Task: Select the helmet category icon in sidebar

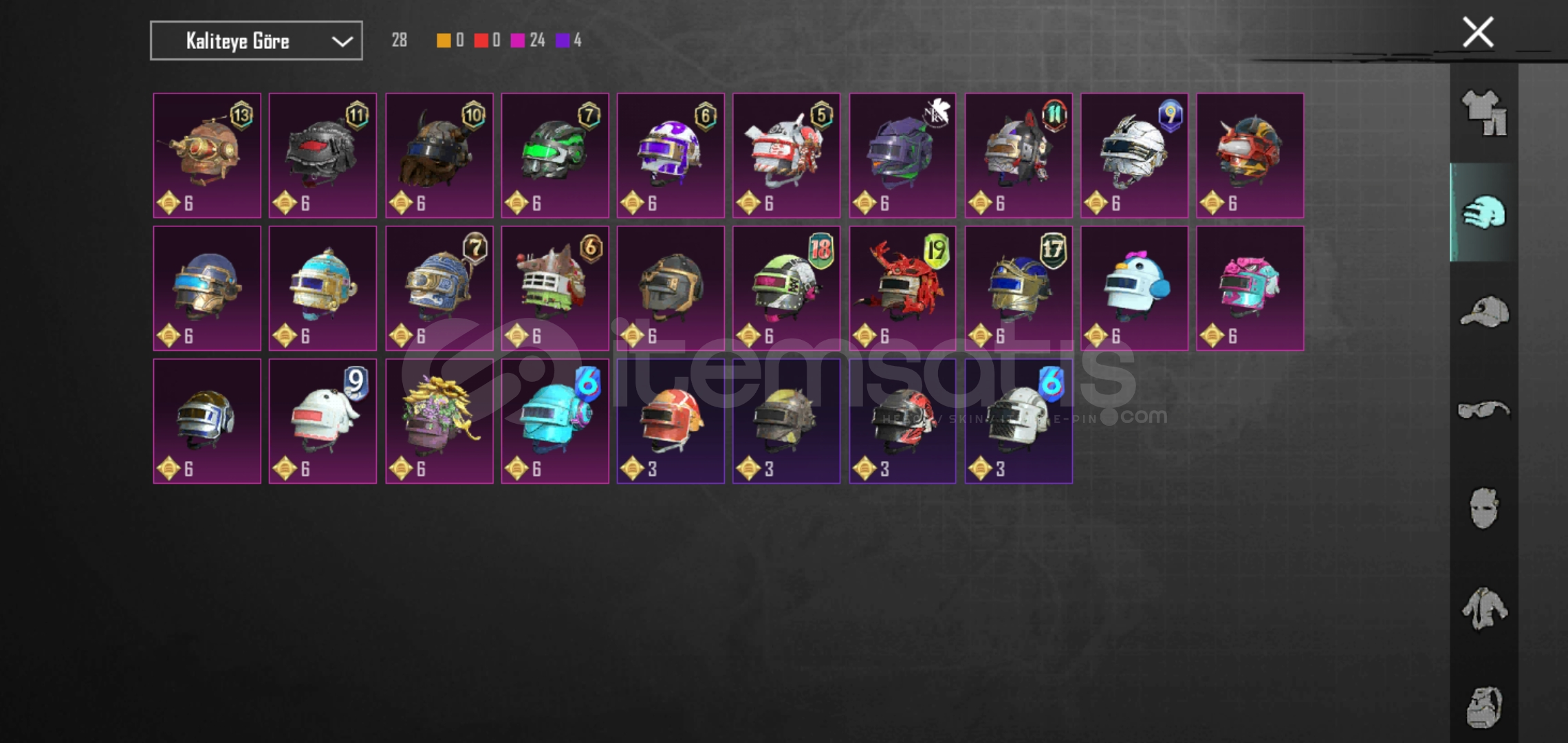Action: click(1484, 213)
